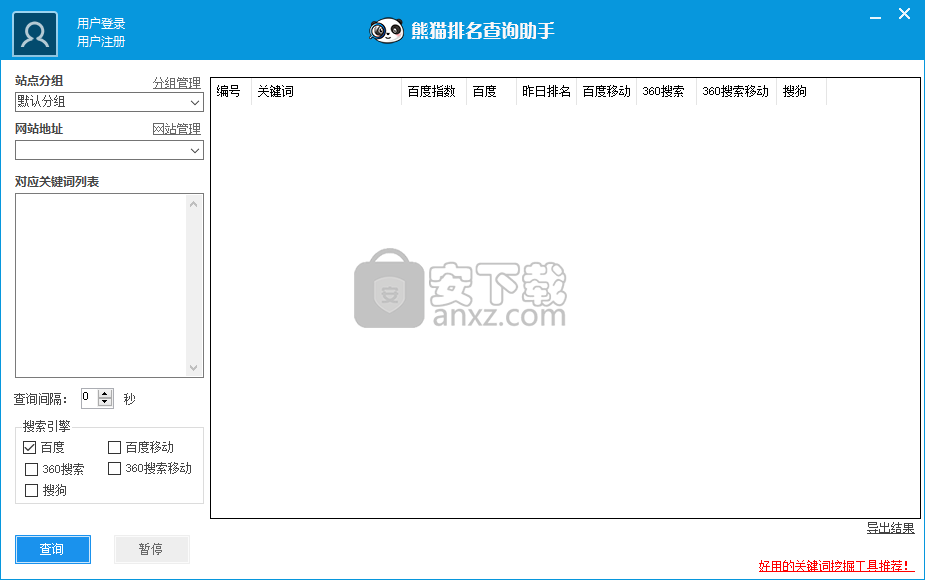Click the user avatar icon

pyautogui.click(x=35, y=34)
